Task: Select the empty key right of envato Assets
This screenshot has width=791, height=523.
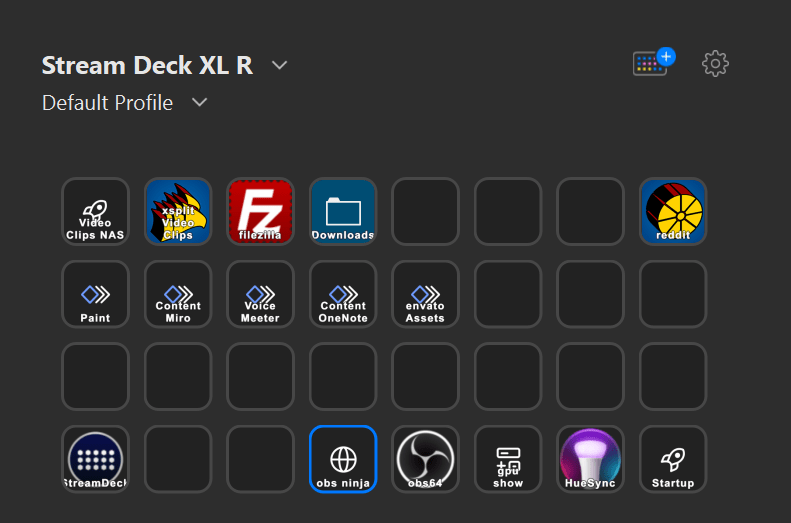Action: [508, 294]
